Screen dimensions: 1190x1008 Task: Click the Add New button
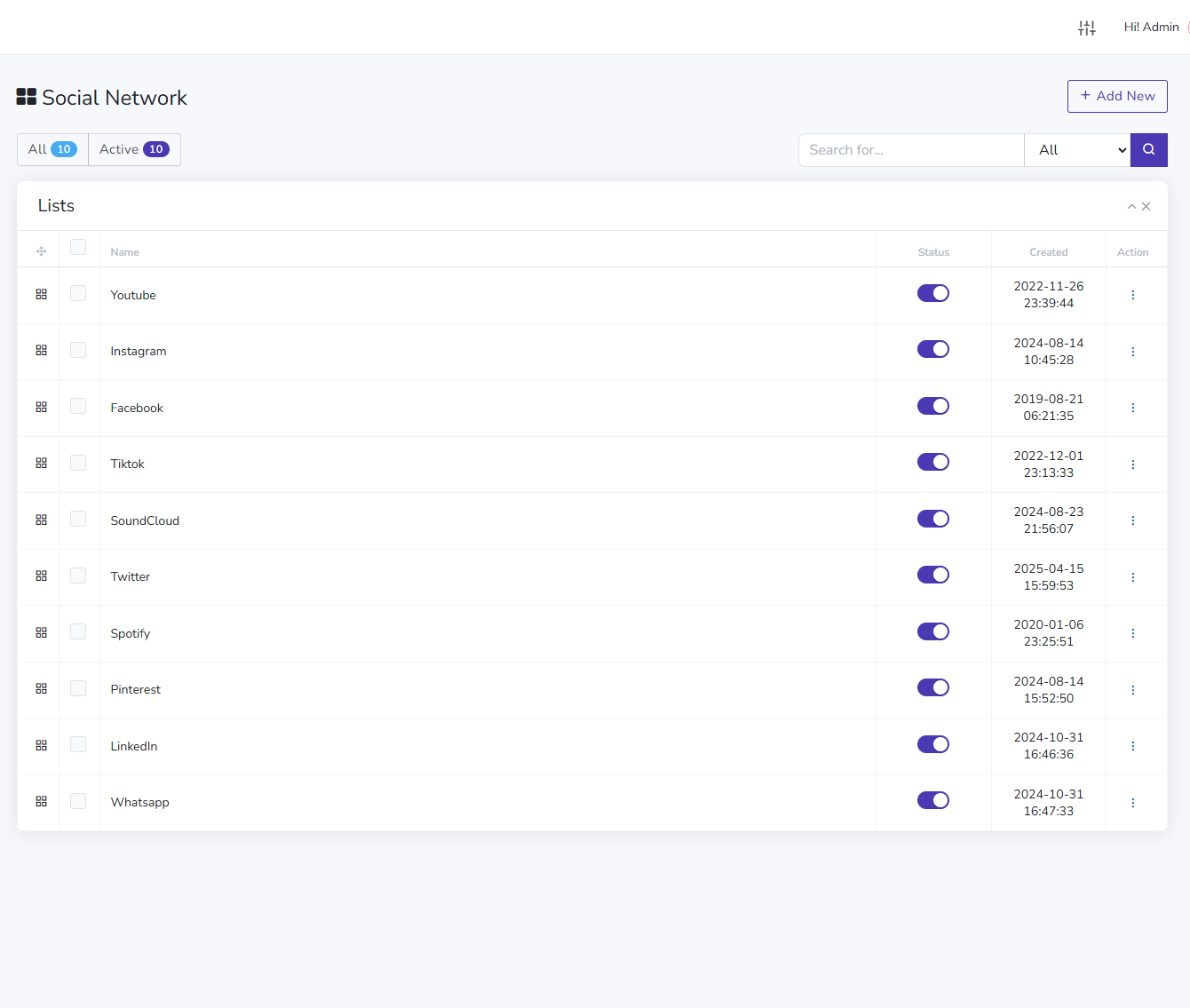1117,96
